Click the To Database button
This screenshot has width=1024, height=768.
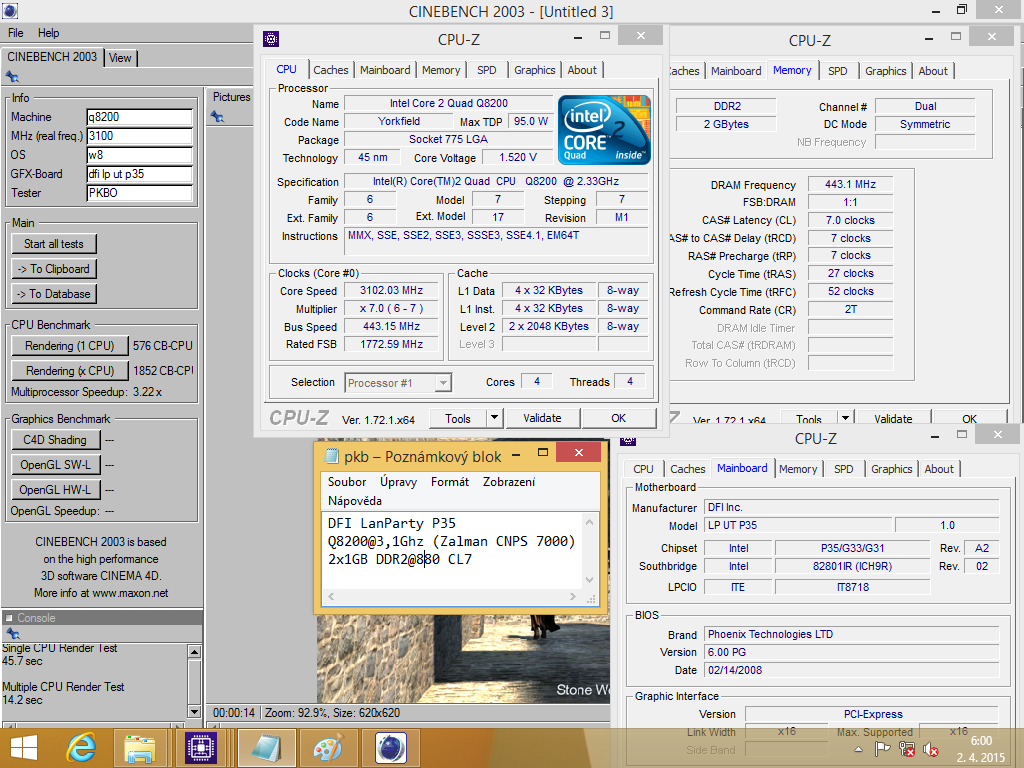pos(54,294)
